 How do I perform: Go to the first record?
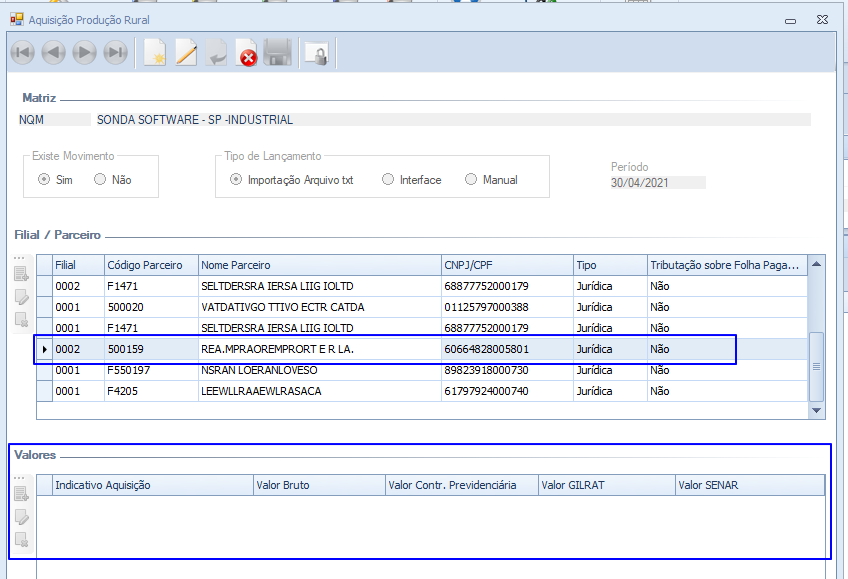pos(22,53)
